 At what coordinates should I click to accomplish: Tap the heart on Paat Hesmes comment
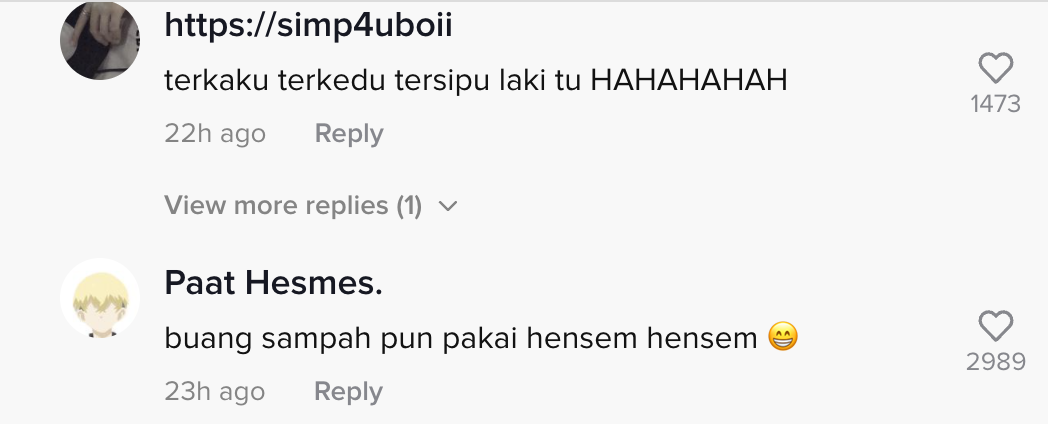tap(995, 326)
